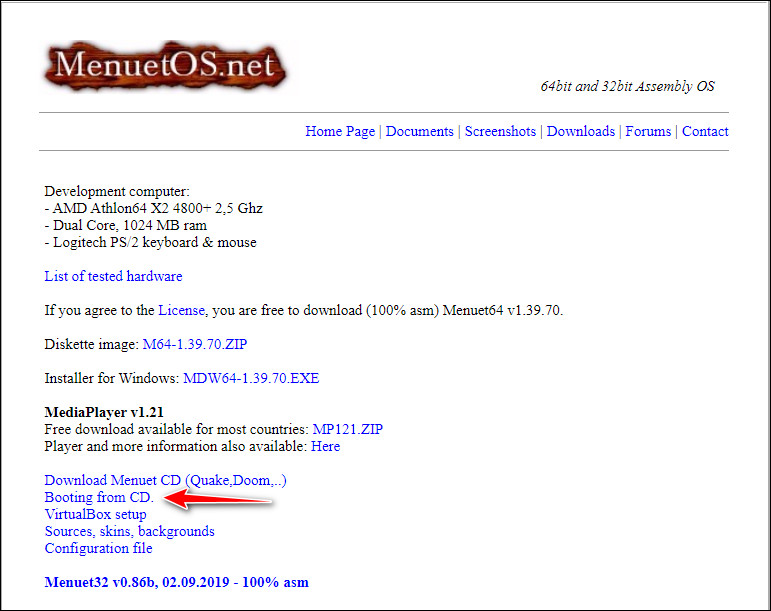The image size is (771, 611).
Task: Open the Screenshots link
Action: 500,131
